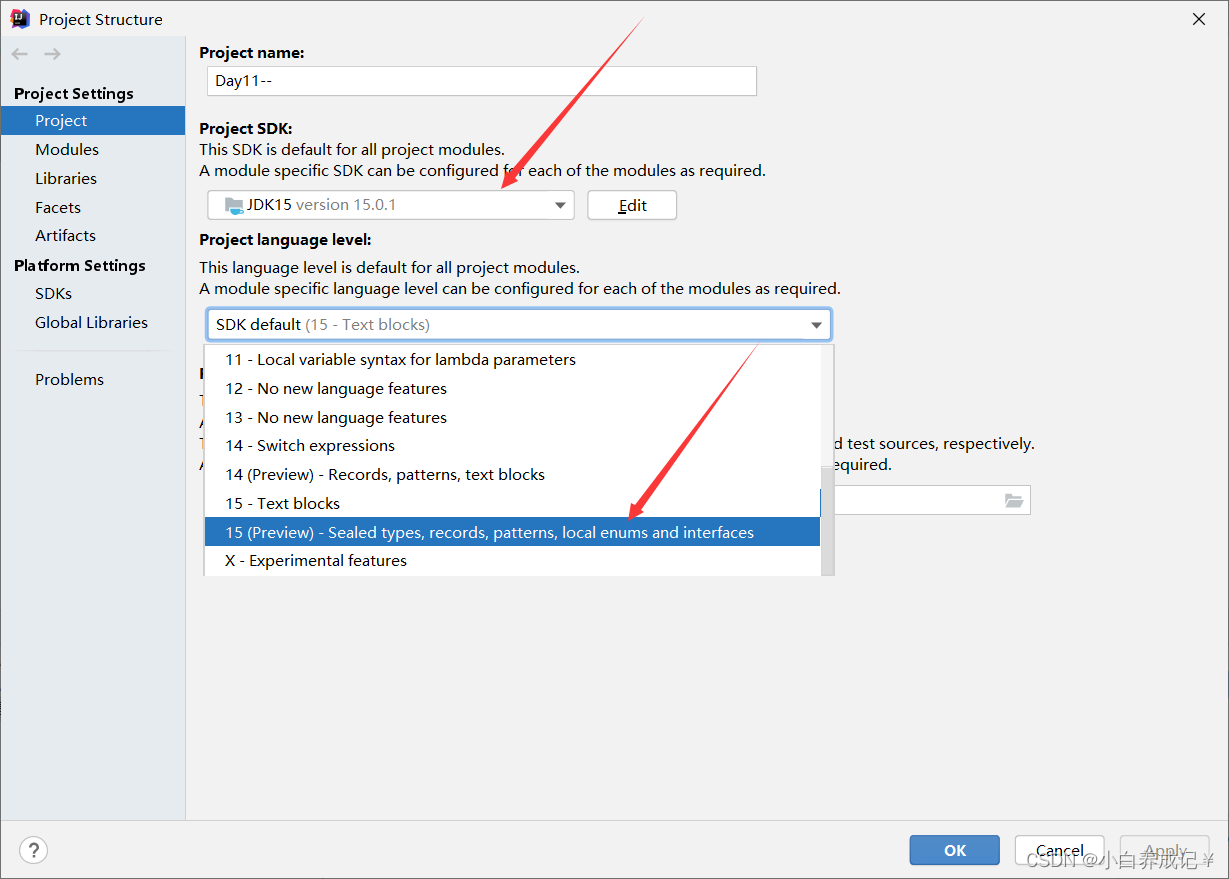Choose 12 - No new language features
The height and width of the screenshot is (879, 1229).
[x=512, y=388]
